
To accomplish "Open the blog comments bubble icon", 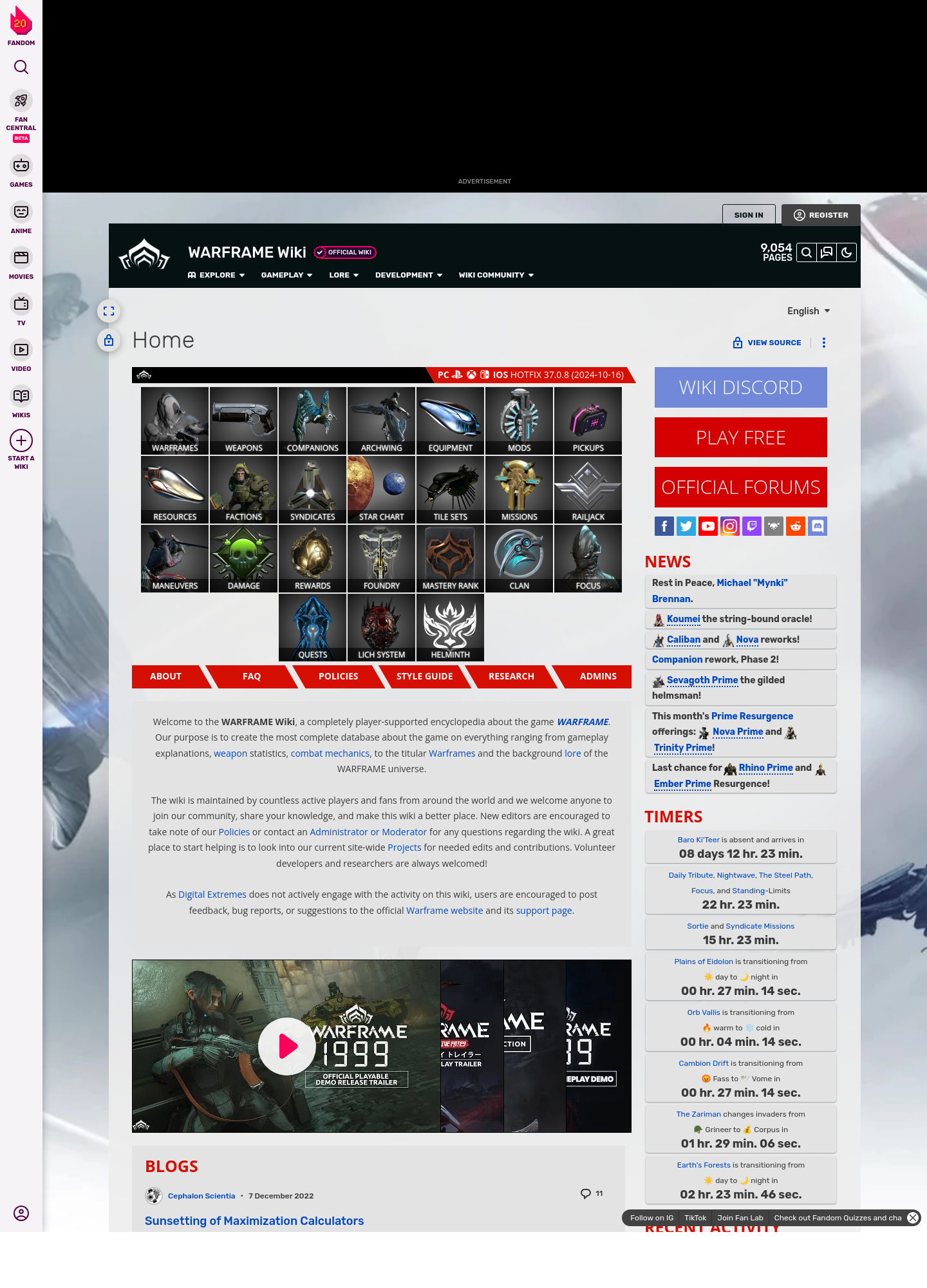I will coord(585,1193).
